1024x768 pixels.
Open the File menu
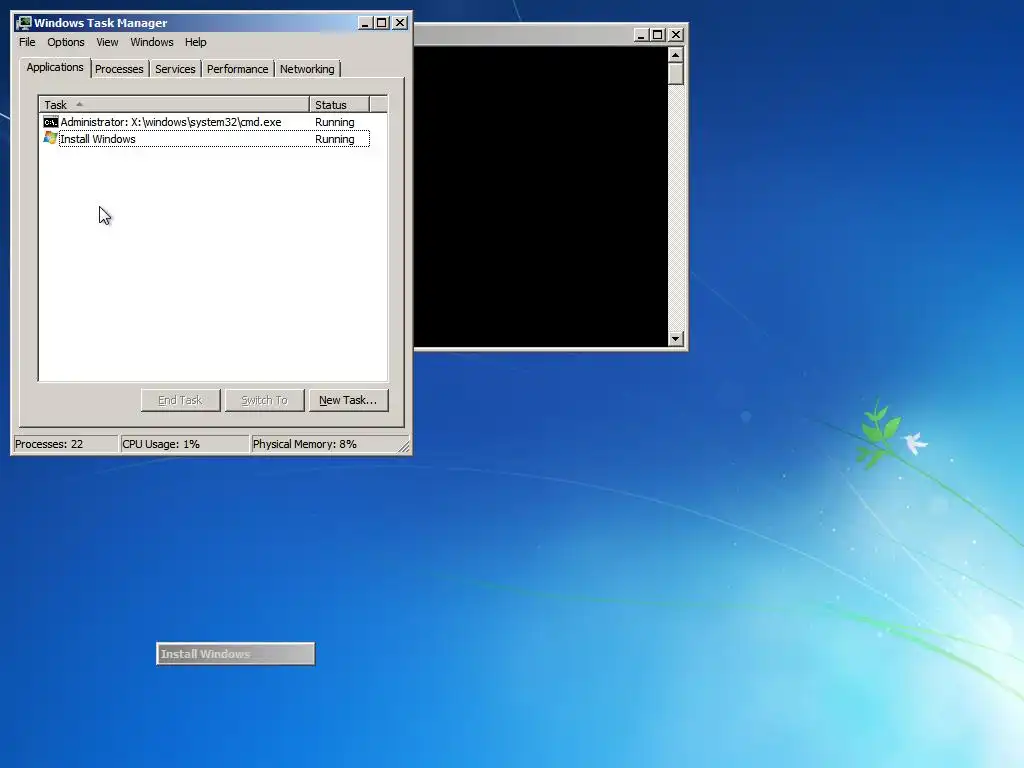point(27,42)
